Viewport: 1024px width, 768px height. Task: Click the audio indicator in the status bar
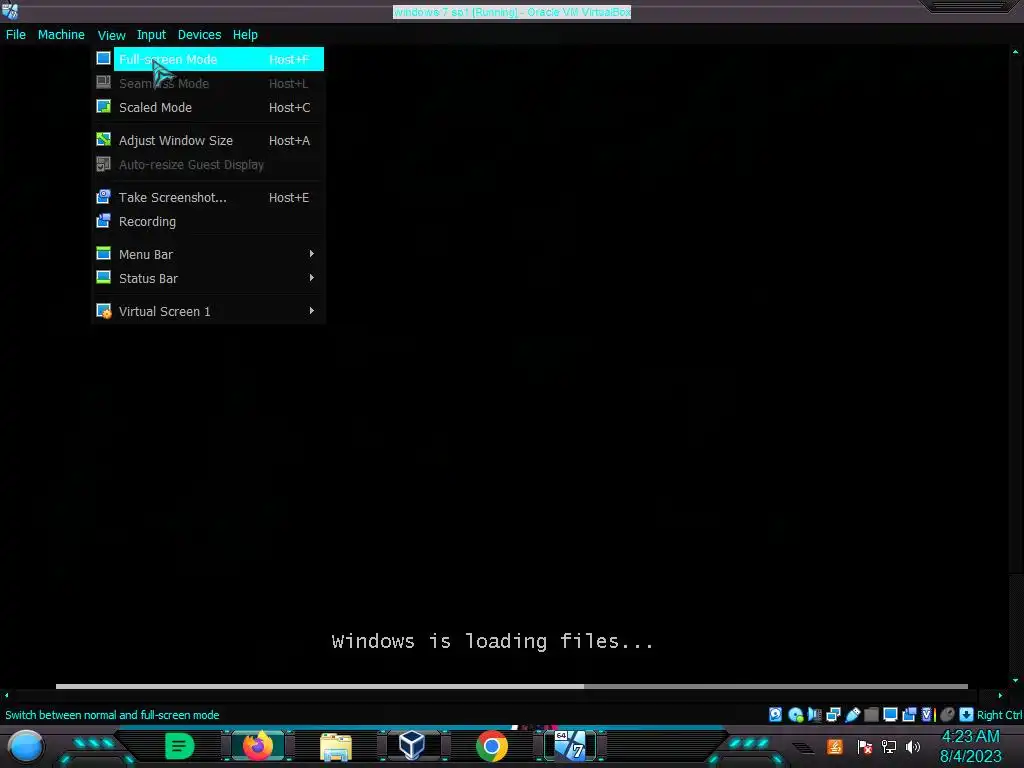814,714
